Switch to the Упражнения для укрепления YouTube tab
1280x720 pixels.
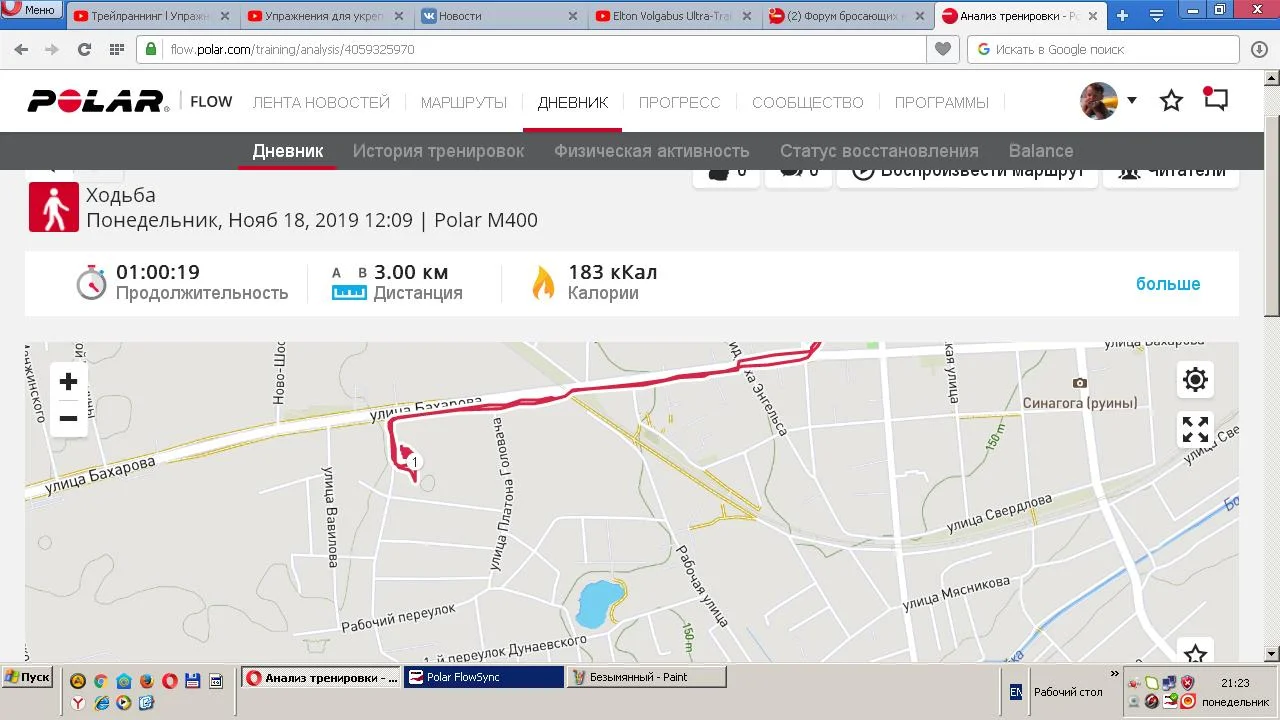(326, 16)
